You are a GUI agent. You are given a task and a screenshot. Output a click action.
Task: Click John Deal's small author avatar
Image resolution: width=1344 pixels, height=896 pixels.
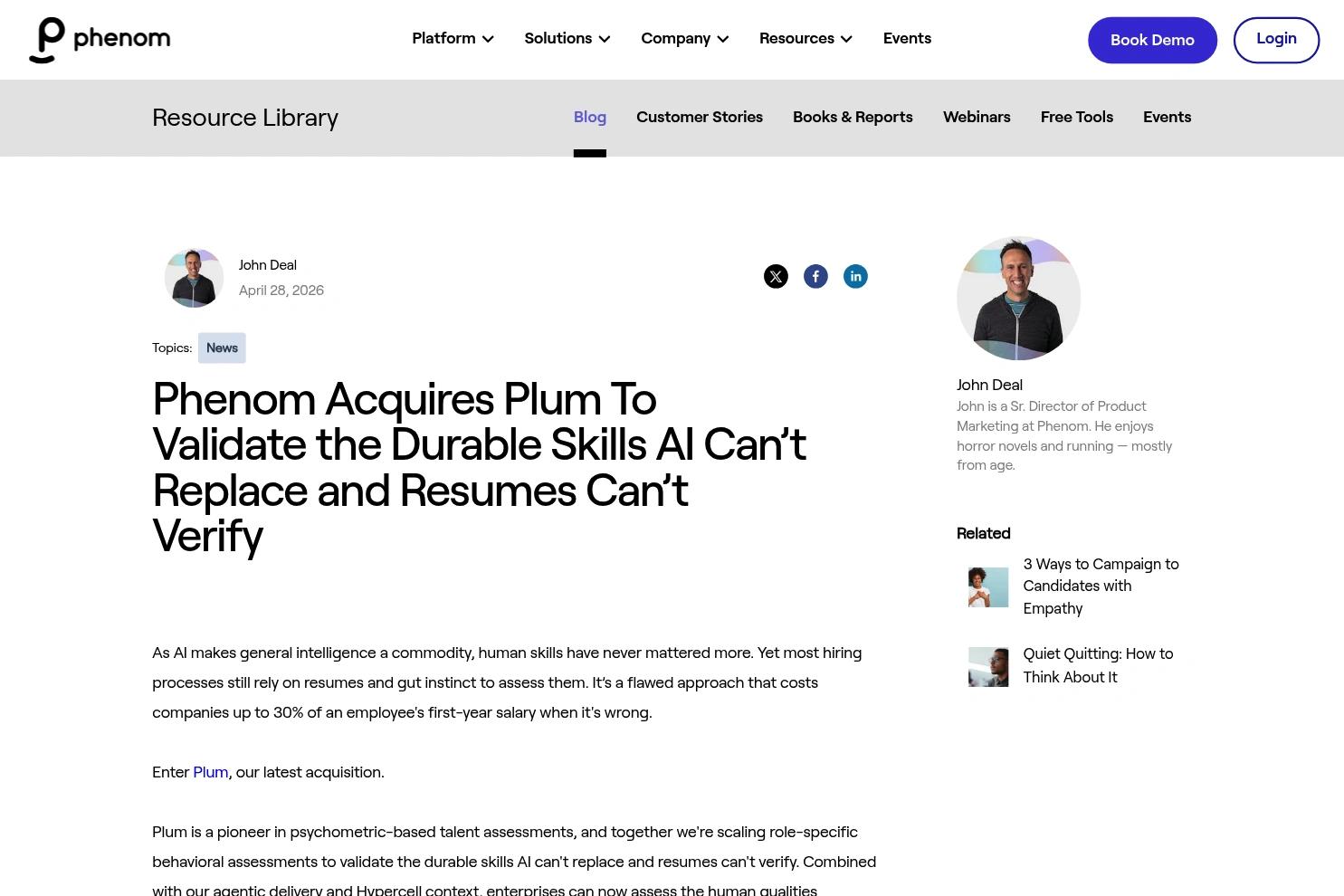coord(194,278)
